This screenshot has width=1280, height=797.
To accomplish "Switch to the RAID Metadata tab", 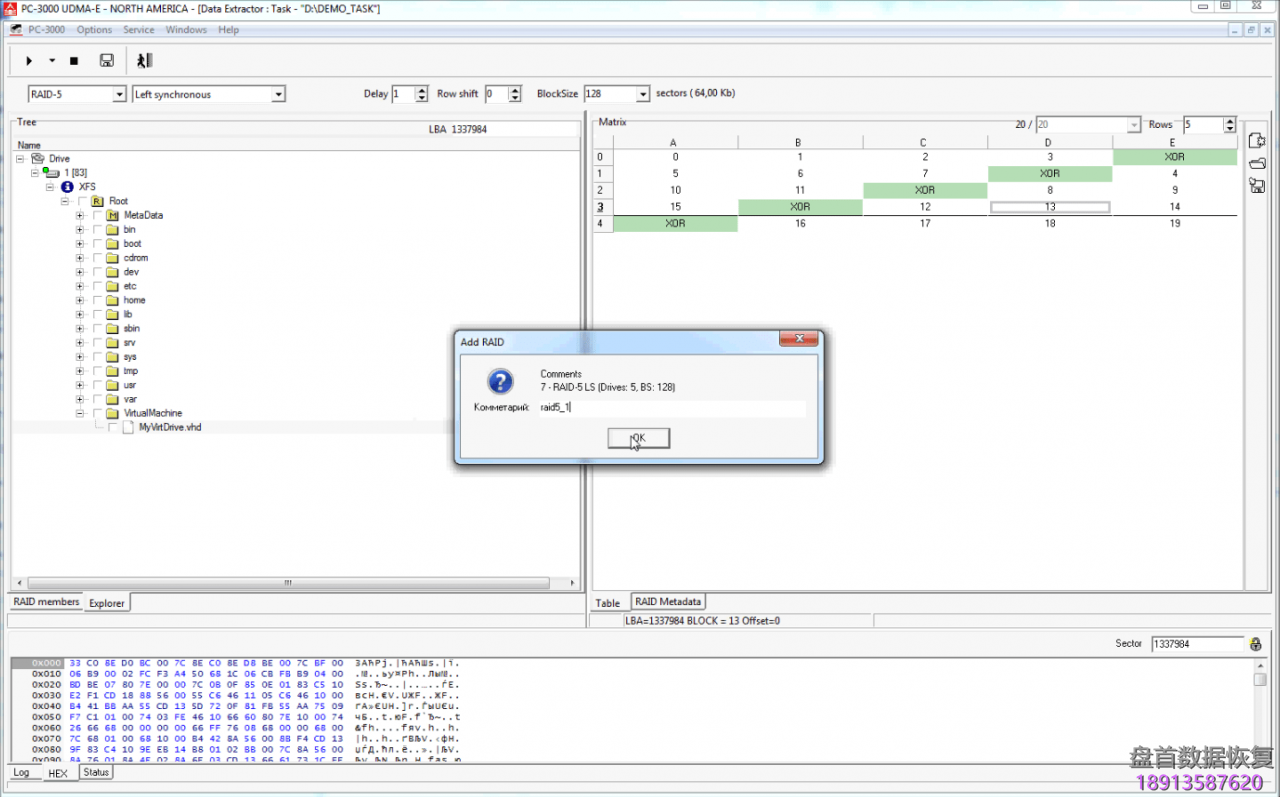I will point(668,602).
